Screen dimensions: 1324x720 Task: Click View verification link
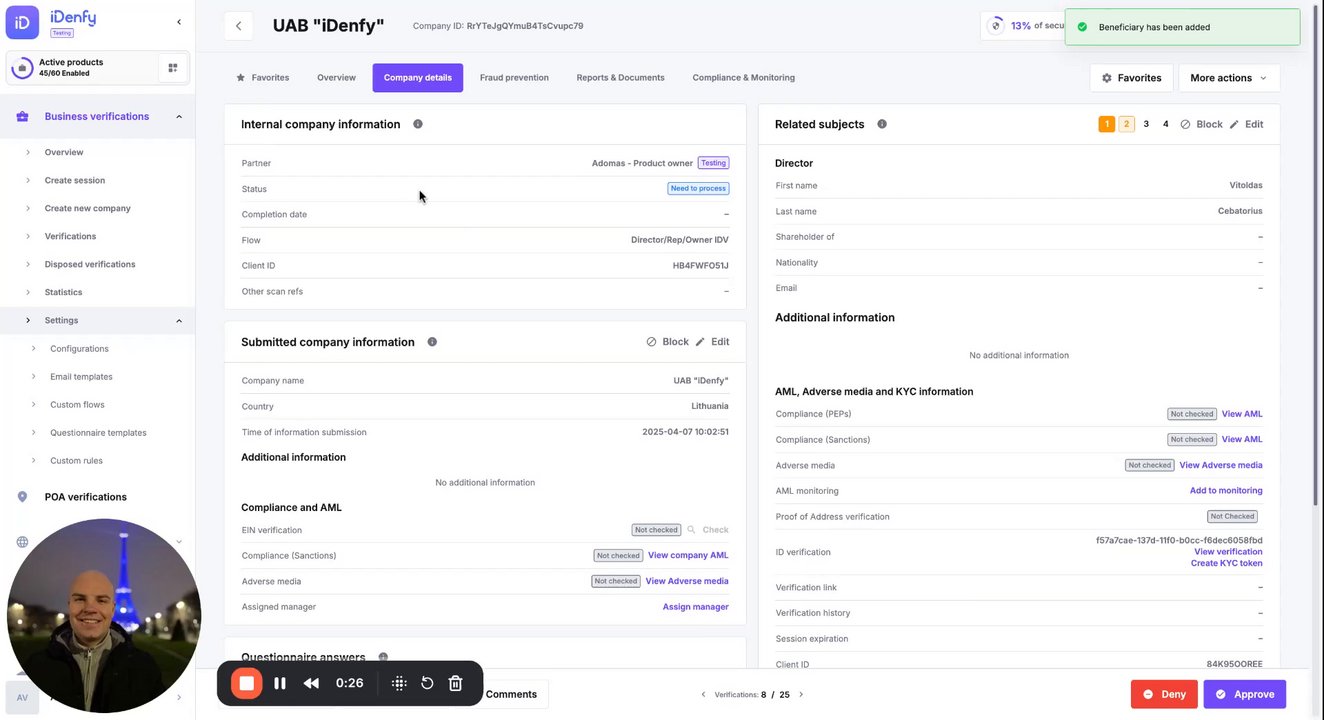1228,552
